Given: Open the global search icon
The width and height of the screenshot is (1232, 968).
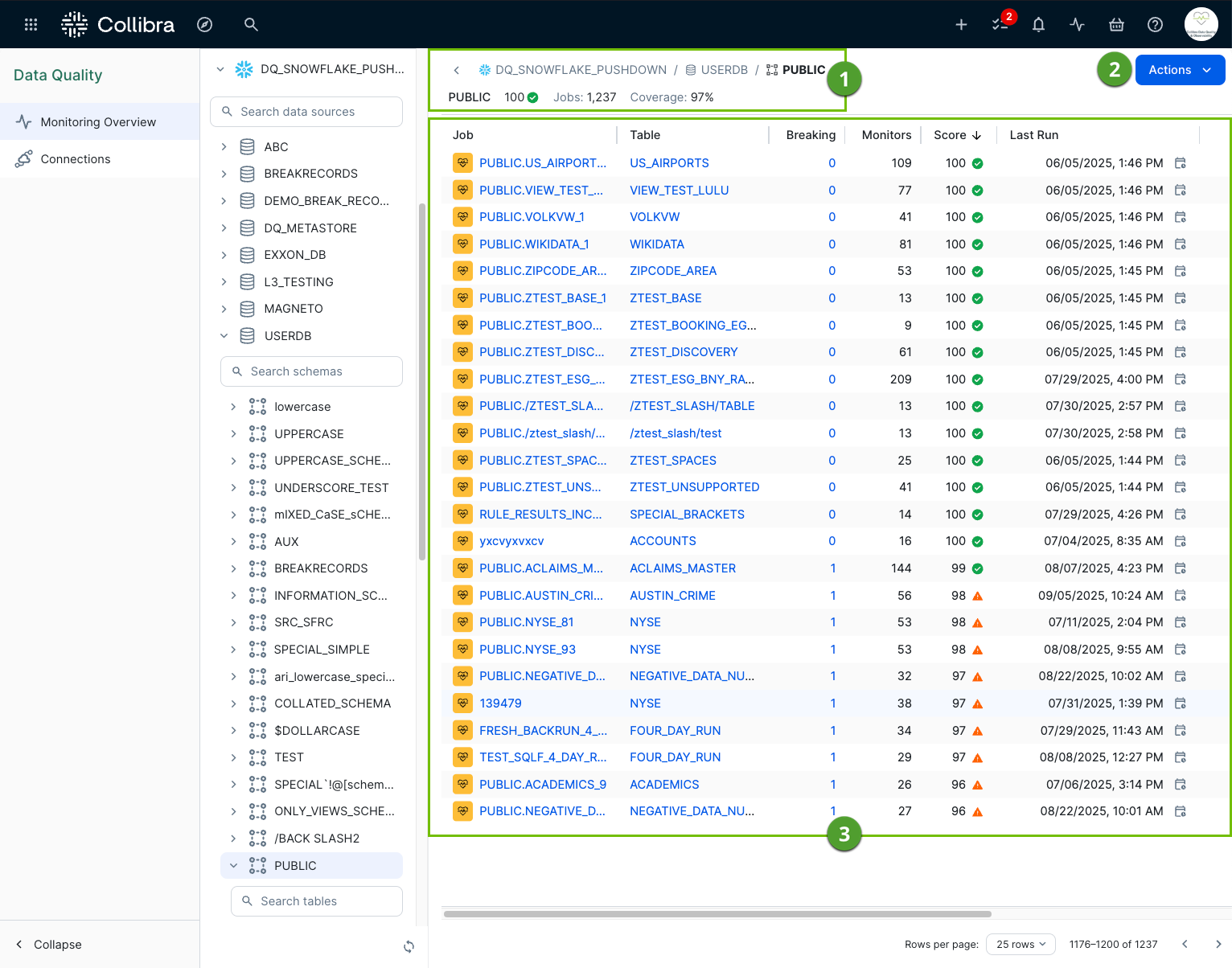Looking at the screenshot, I should click(251, 24).
